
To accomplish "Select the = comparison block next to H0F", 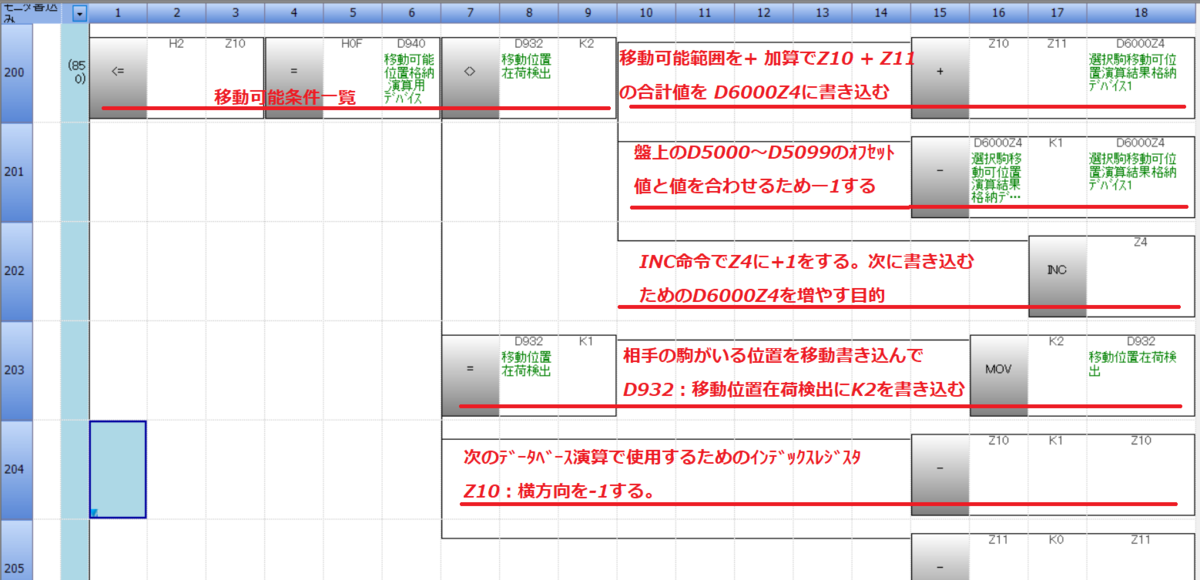I will click(294, 78).
